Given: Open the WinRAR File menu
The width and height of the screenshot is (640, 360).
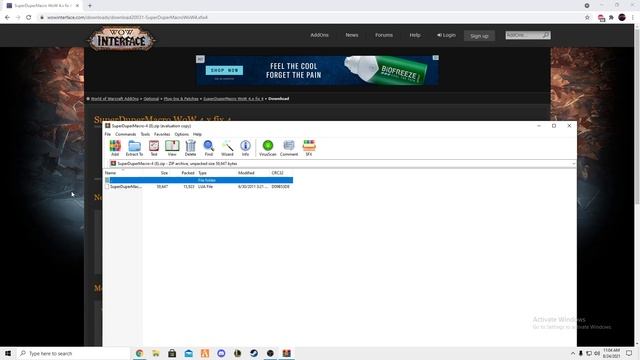Looking at the screenshot, I should (x=108, y=134).
